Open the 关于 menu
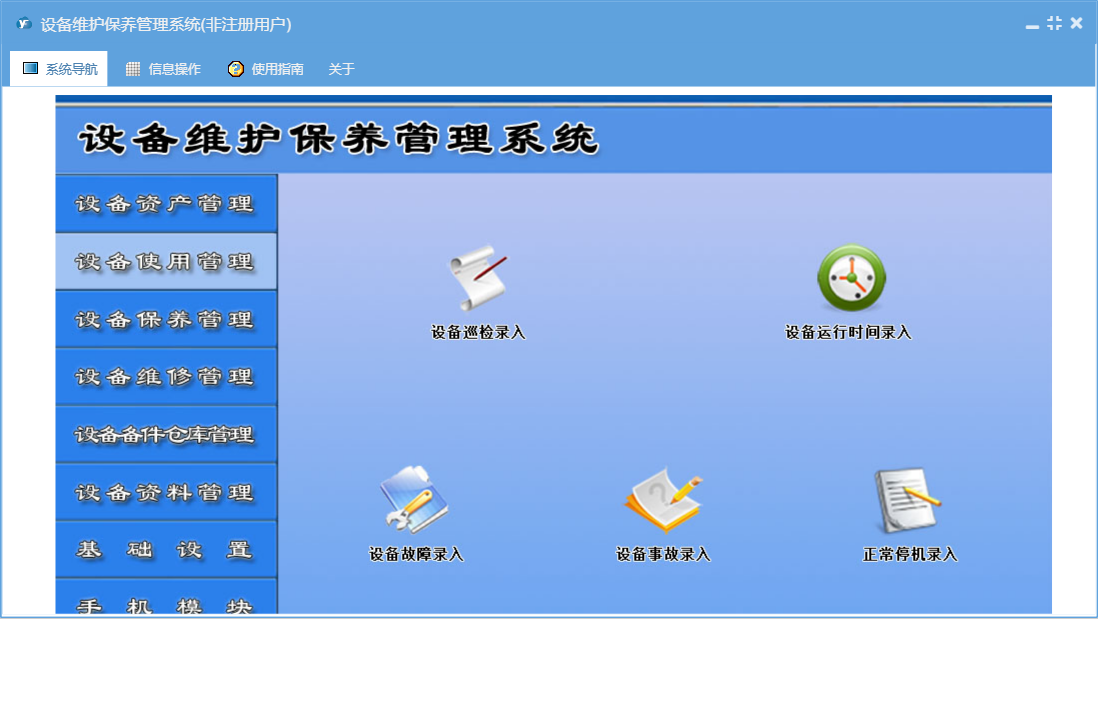This screenshot has width=1098, height=728. pos(342,69)
